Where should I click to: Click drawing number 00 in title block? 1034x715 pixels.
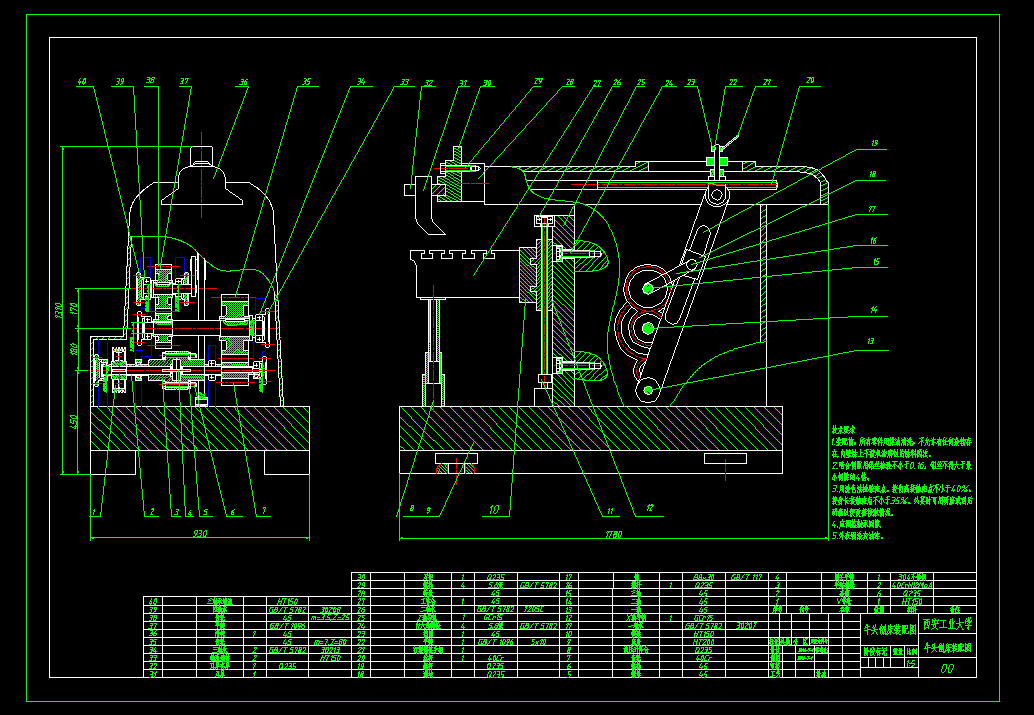coord(947,668)
